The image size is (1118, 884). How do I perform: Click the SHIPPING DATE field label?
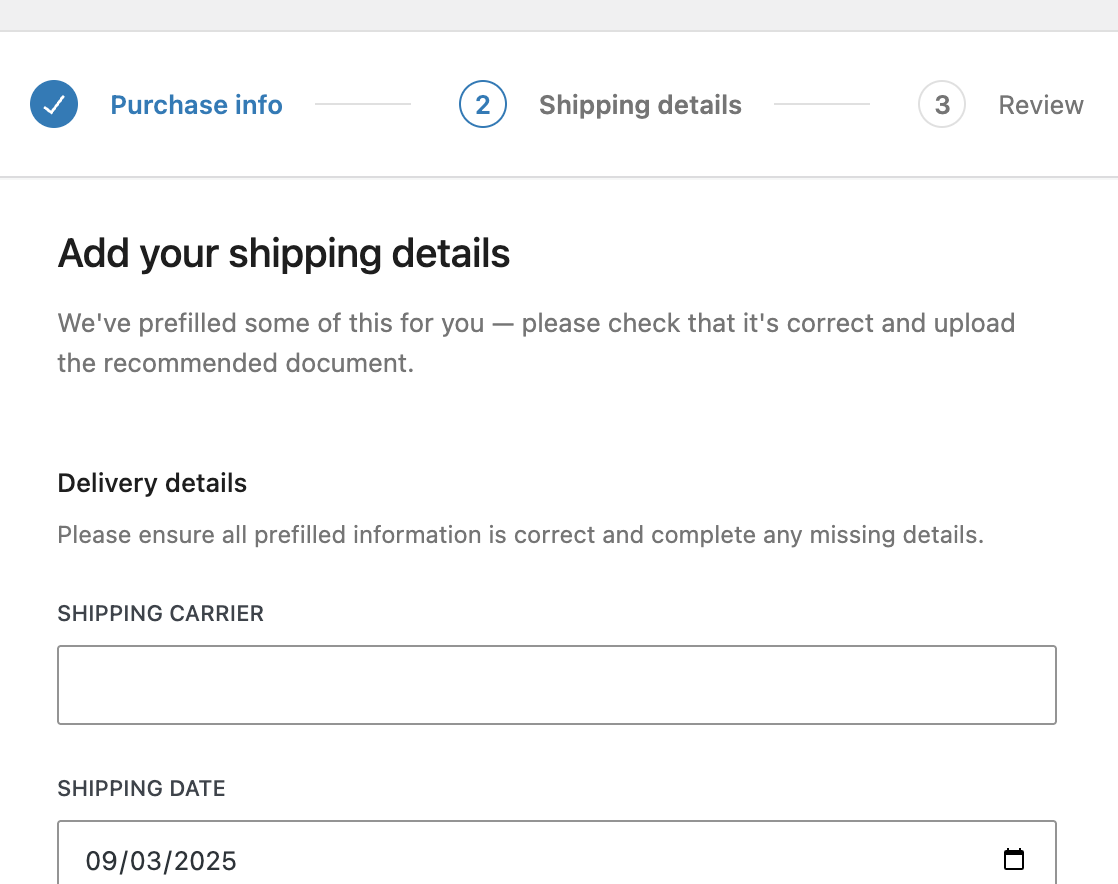click(x=141, y=788)
